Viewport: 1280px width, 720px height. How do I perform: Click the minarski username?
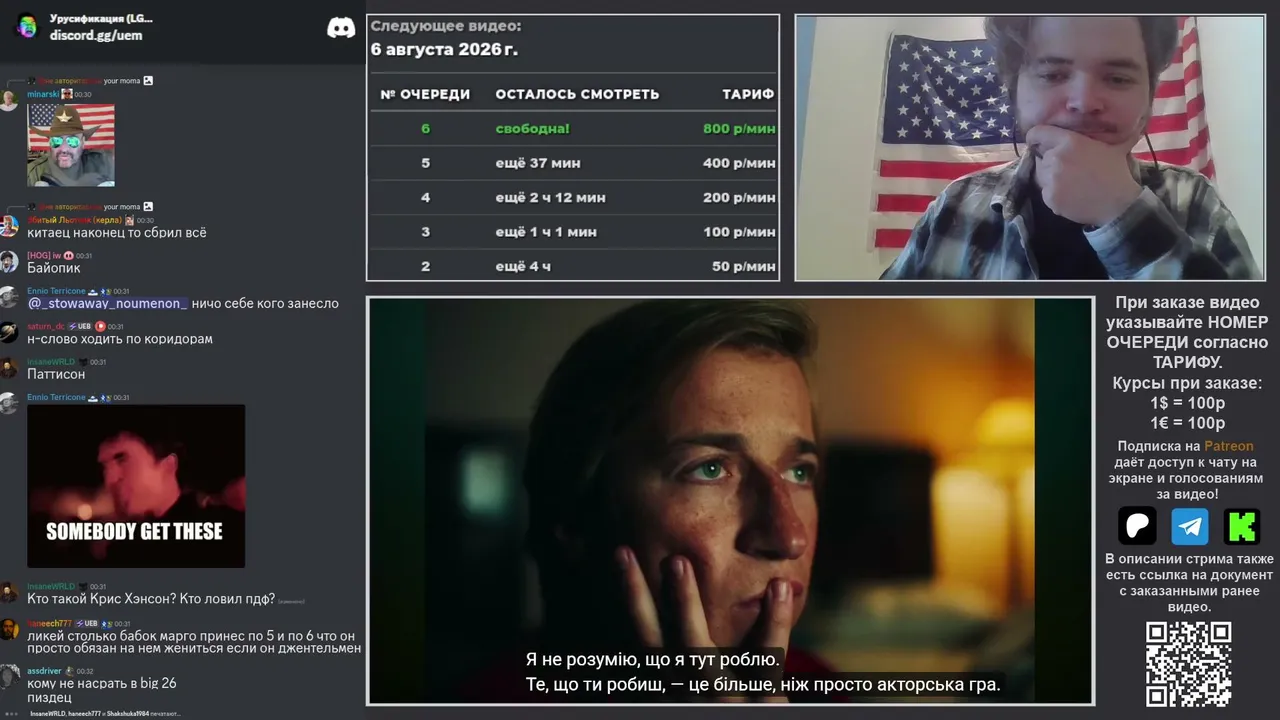(42, 94)
